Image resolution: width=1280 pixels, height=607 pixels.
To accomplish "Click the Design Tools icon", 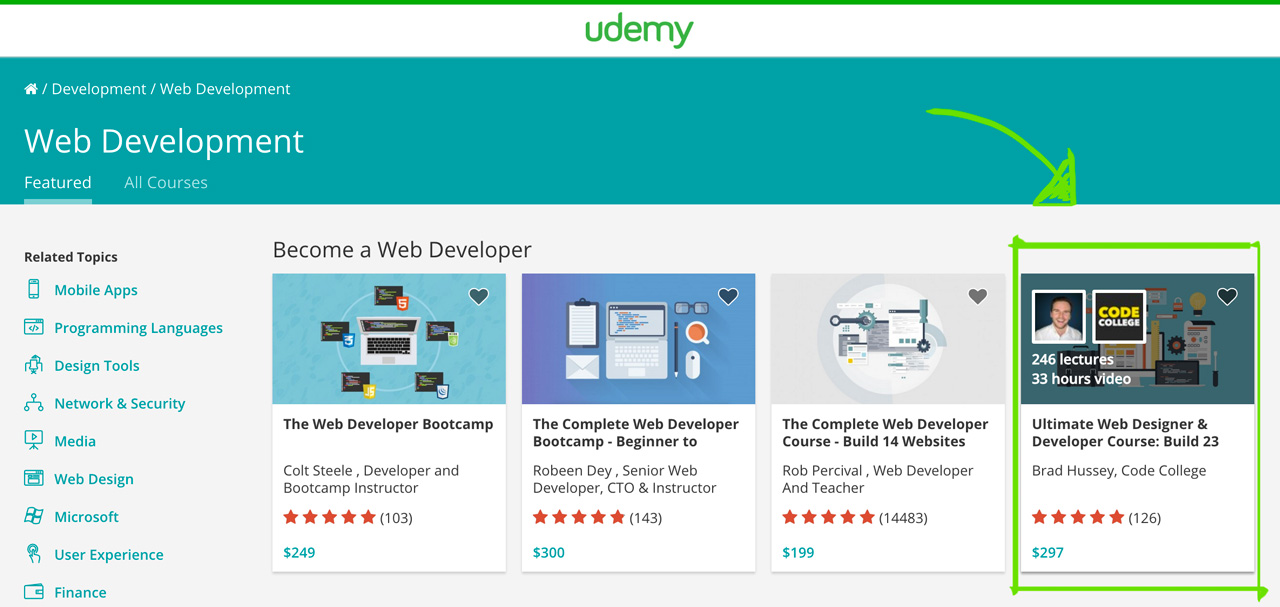I will pyautogui.click(x=34, y=365).
